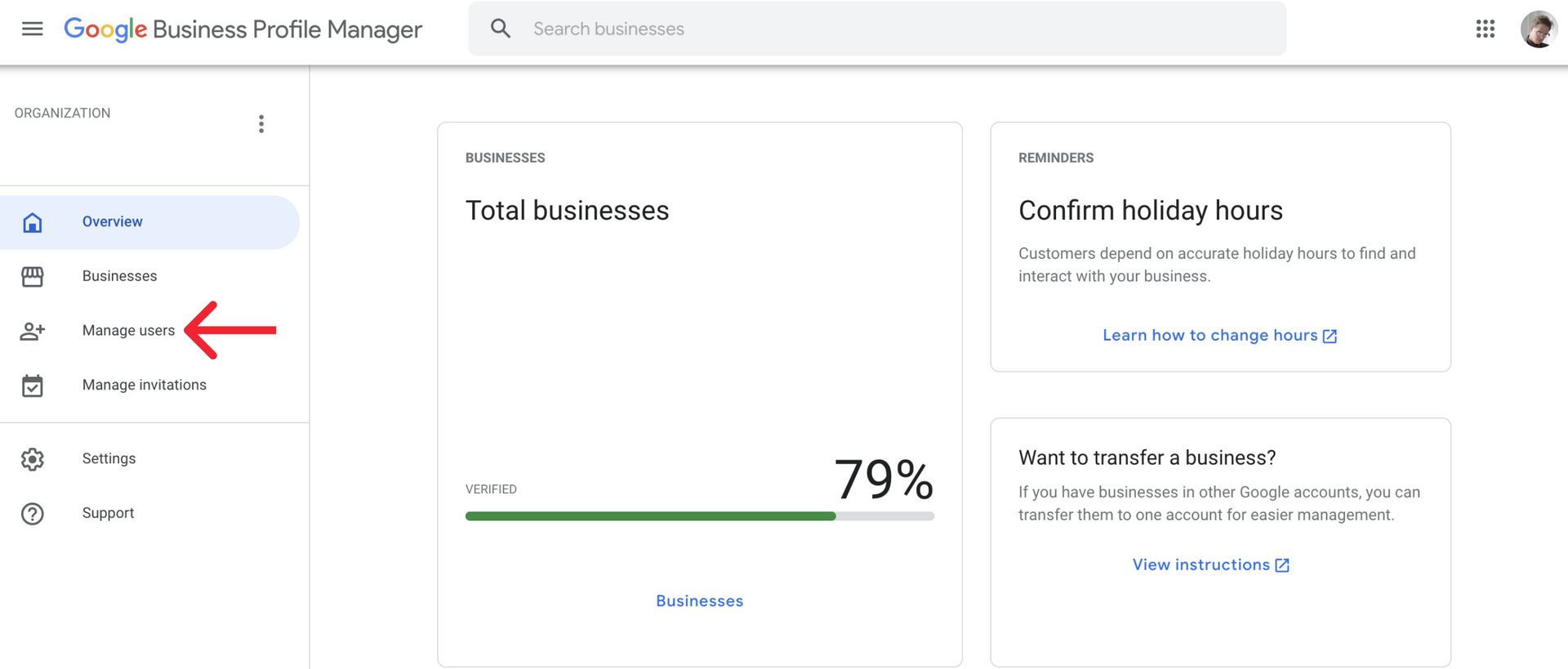1568x669 pixels.
Task: Click the Manage users person icon
Action: [x=33, y=331]
